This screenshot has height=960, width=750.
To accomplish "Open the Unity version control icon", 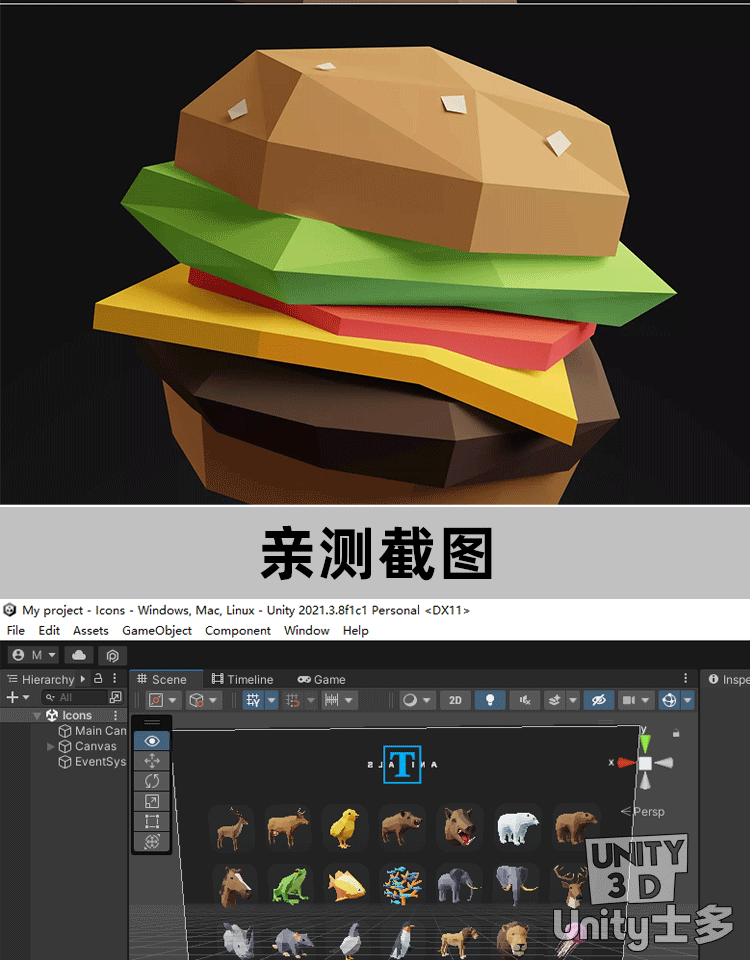I will tap(113, 655).
